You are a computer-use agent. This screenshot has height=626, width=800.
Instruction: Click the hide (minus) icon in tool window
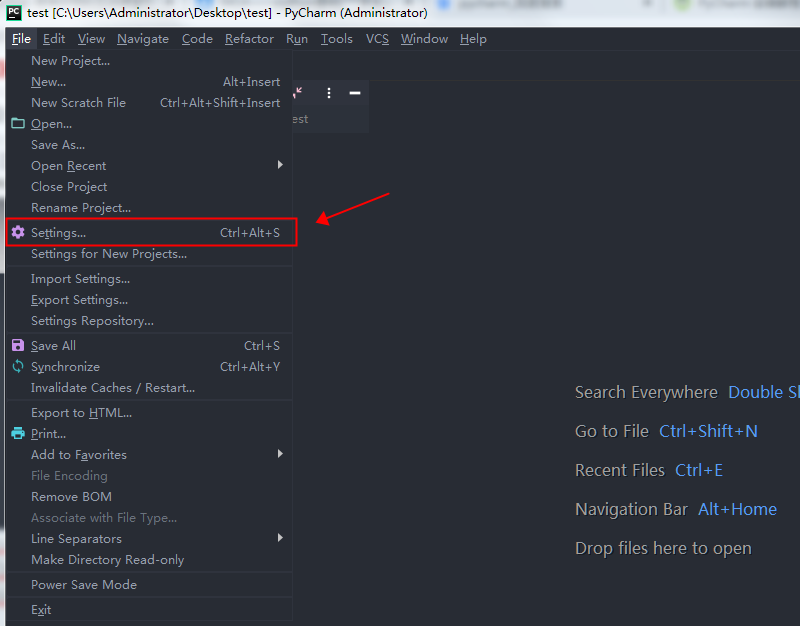(x=355, y=93)
